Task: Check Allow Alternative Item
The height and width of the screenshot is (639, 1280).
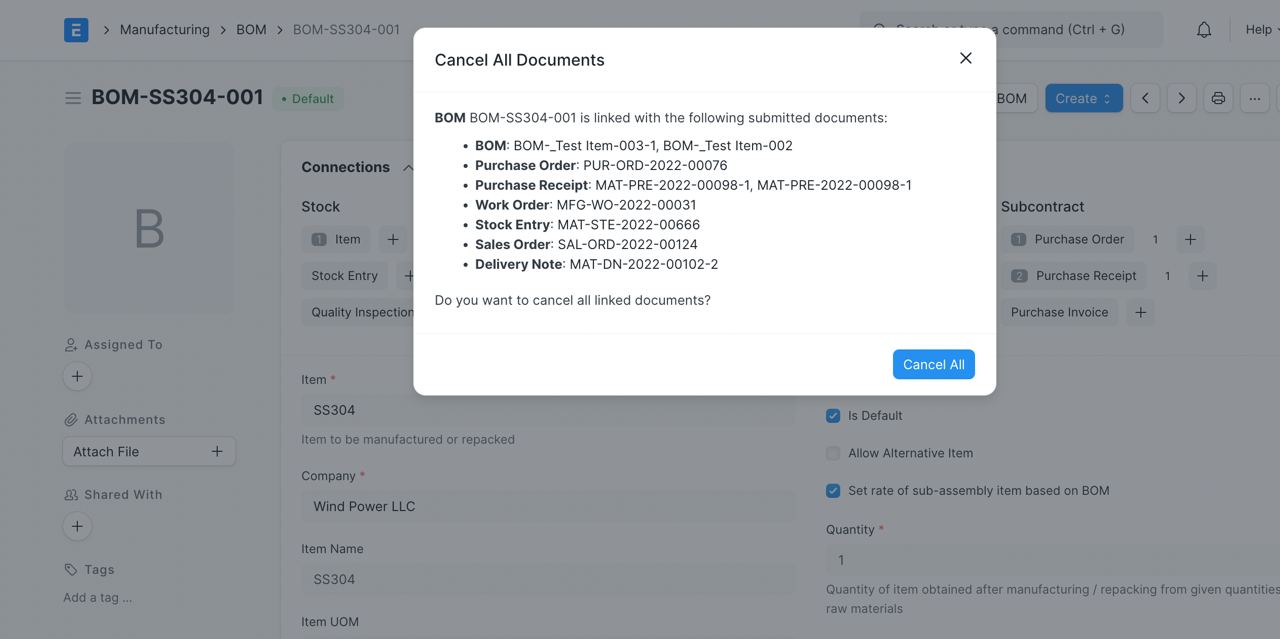Action: click(x=833, y=453)
